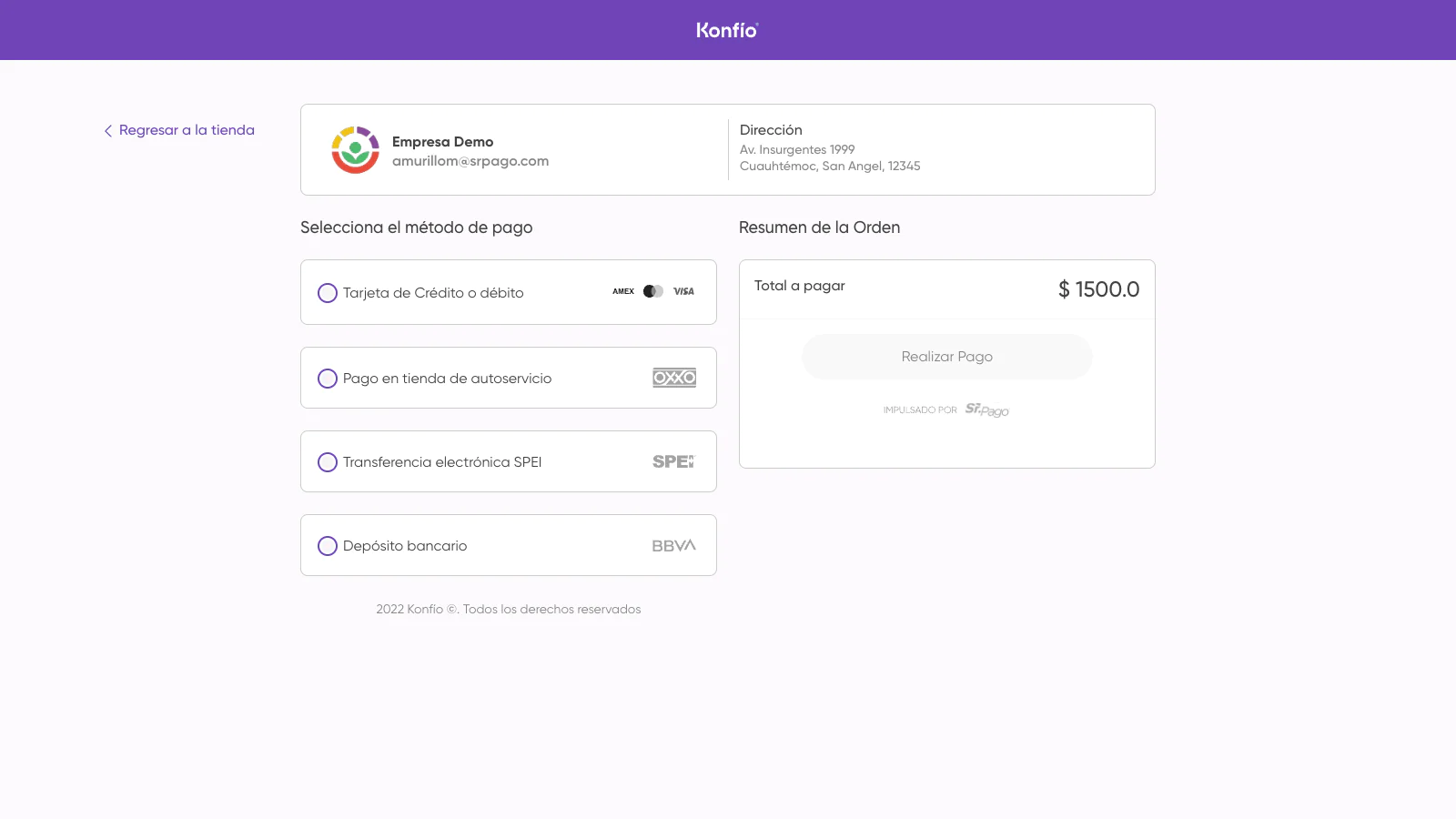Click the $ 1500.0 total amount
The height and width of the screenshot is (819, 1456).
(1098, 289)
